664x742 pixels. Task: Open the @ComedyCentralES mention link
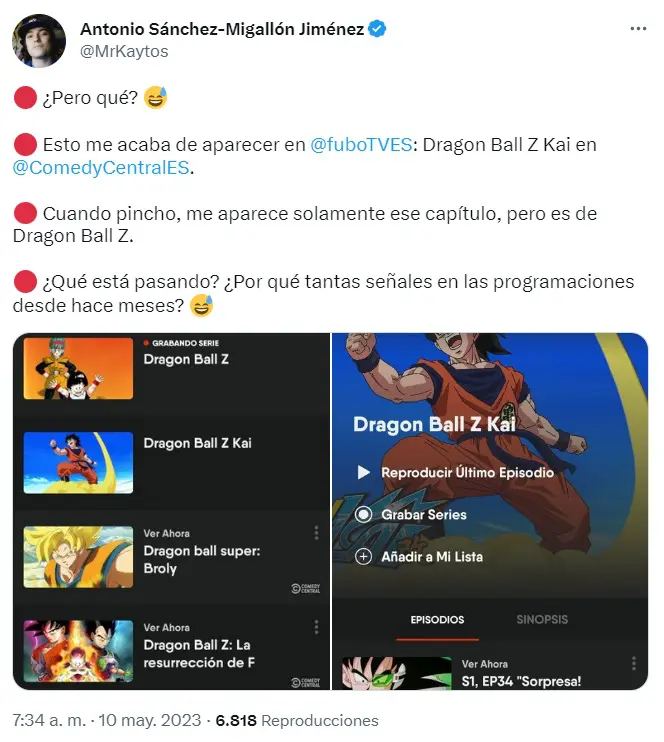pyautogui.click(x=101, y=168)
